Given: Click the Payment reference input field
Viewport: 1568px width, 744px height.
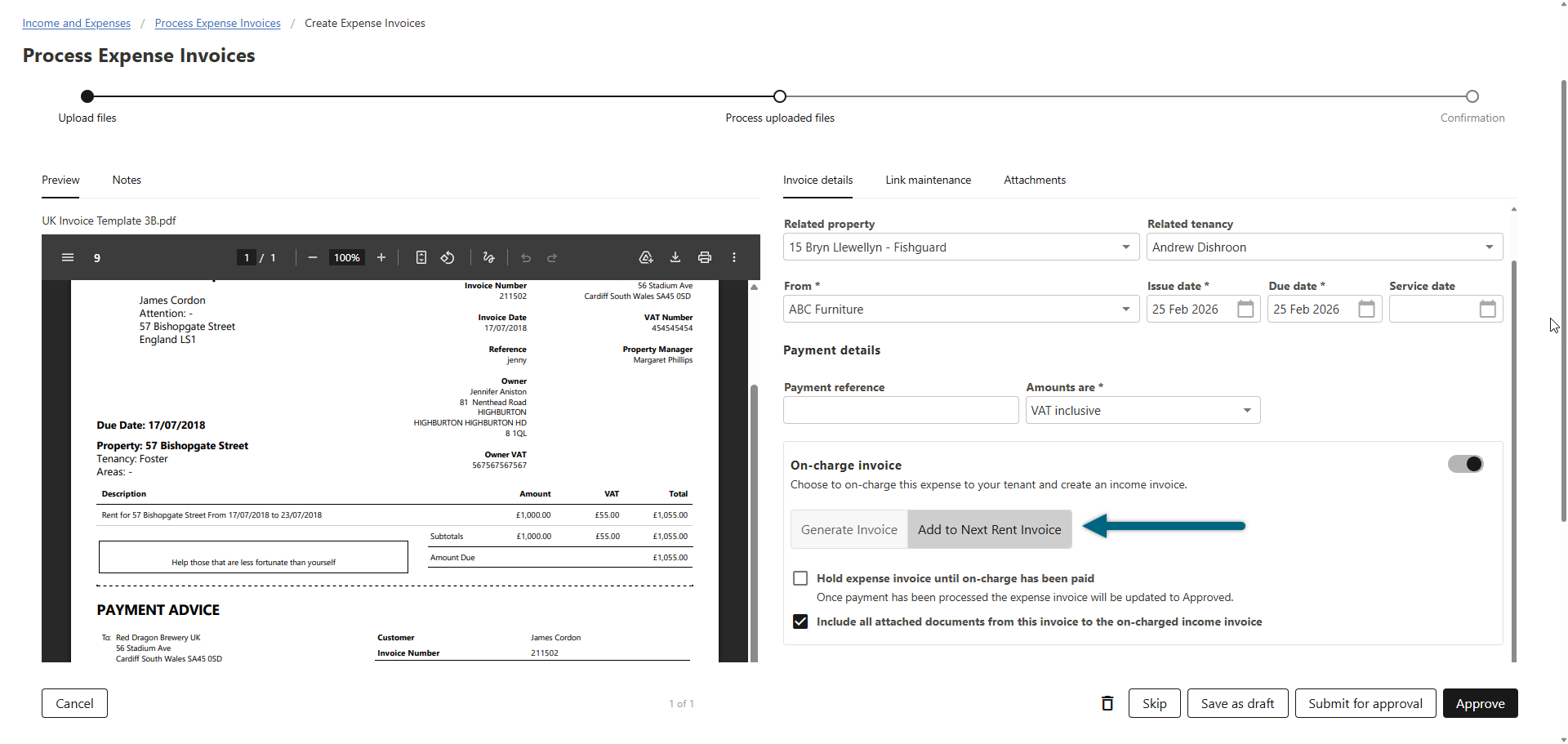Looking at the screenshot, I should point(901,410).
